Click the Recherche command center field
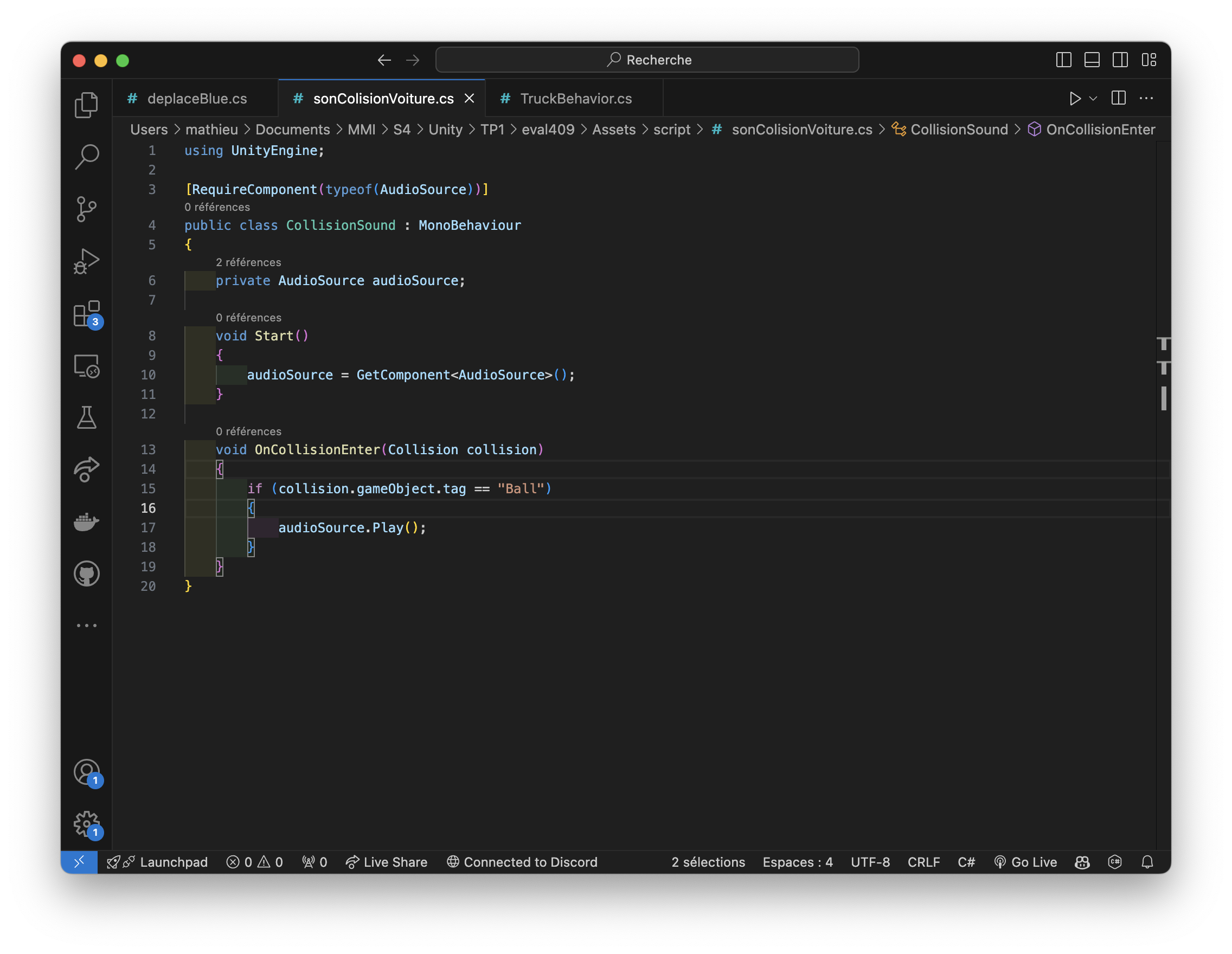1232x954 pixels. click(x=647, y=60)
